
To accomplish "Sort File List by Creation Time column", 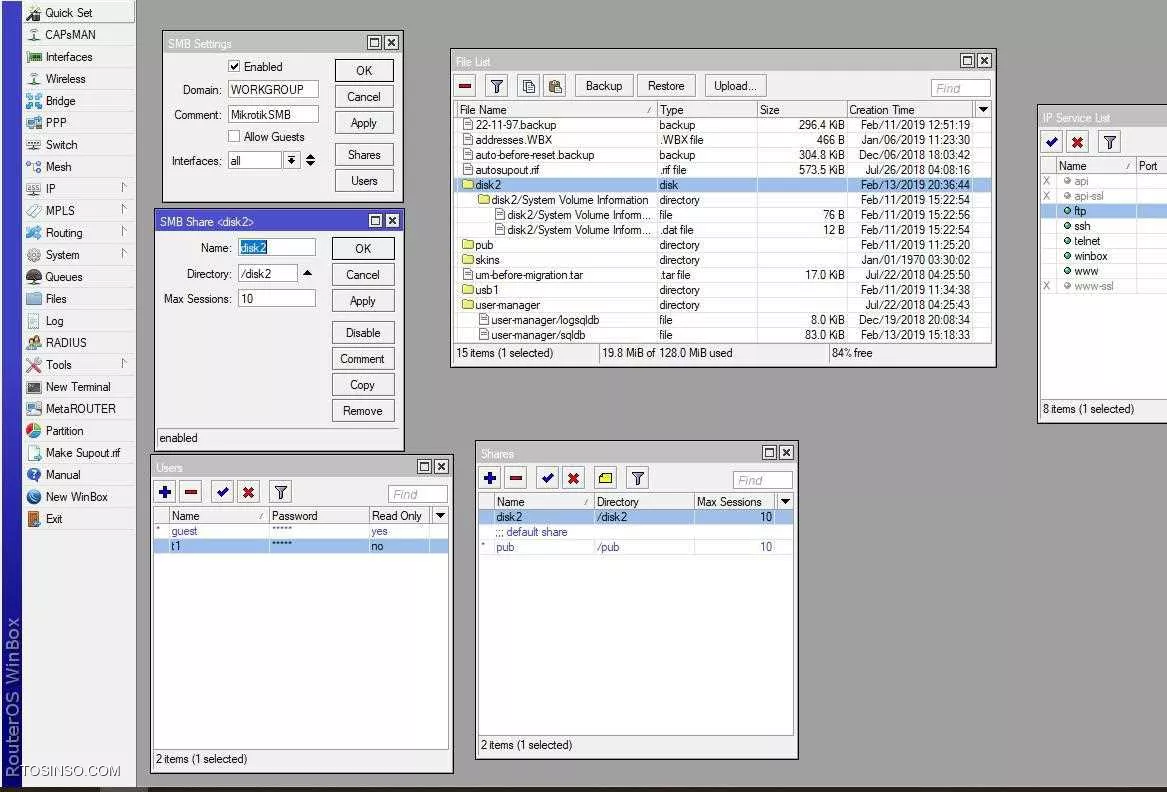I will 909,109.
